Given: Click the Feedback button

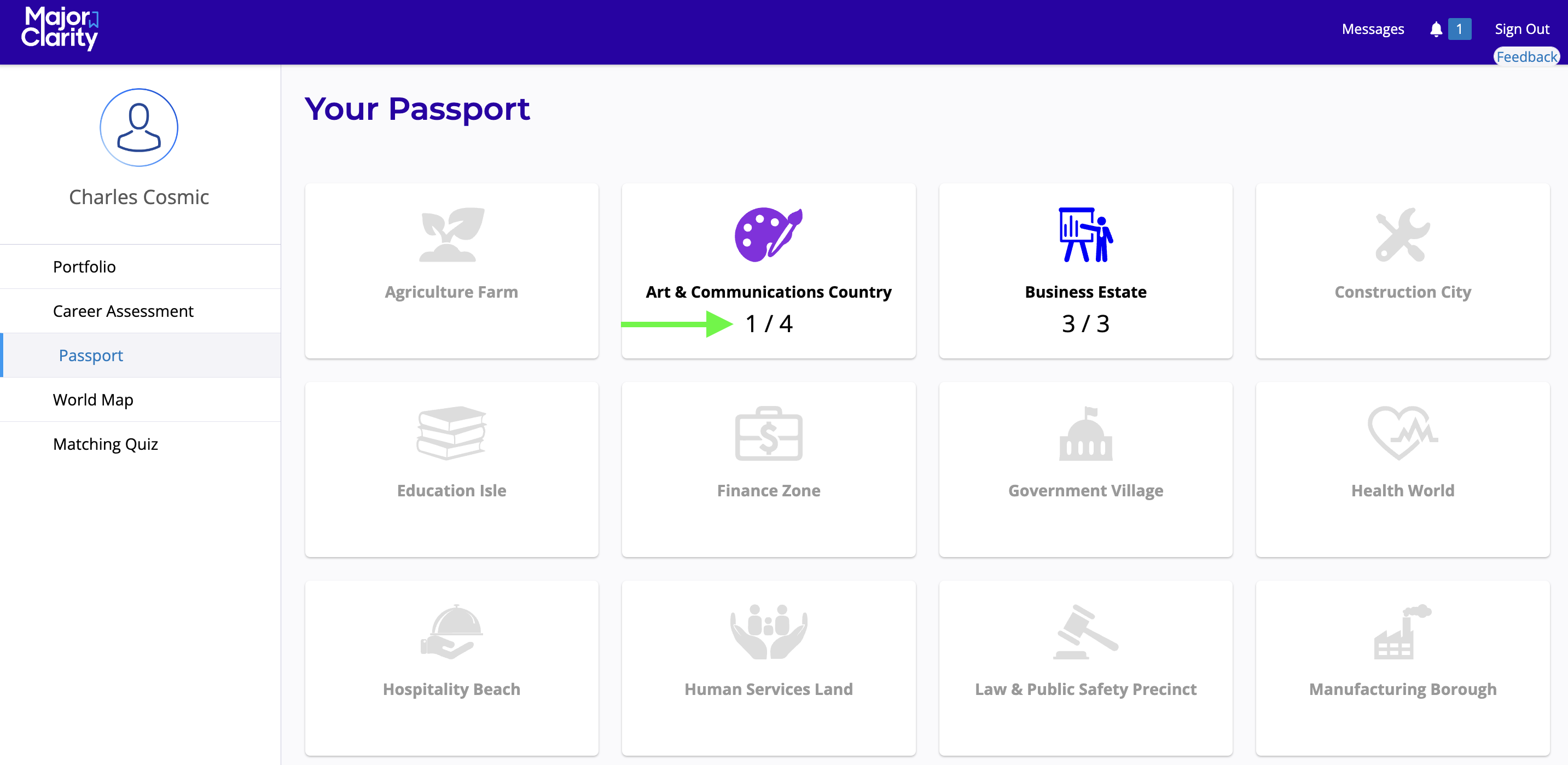Looking at the screenshot, I should pos(1526,56).
